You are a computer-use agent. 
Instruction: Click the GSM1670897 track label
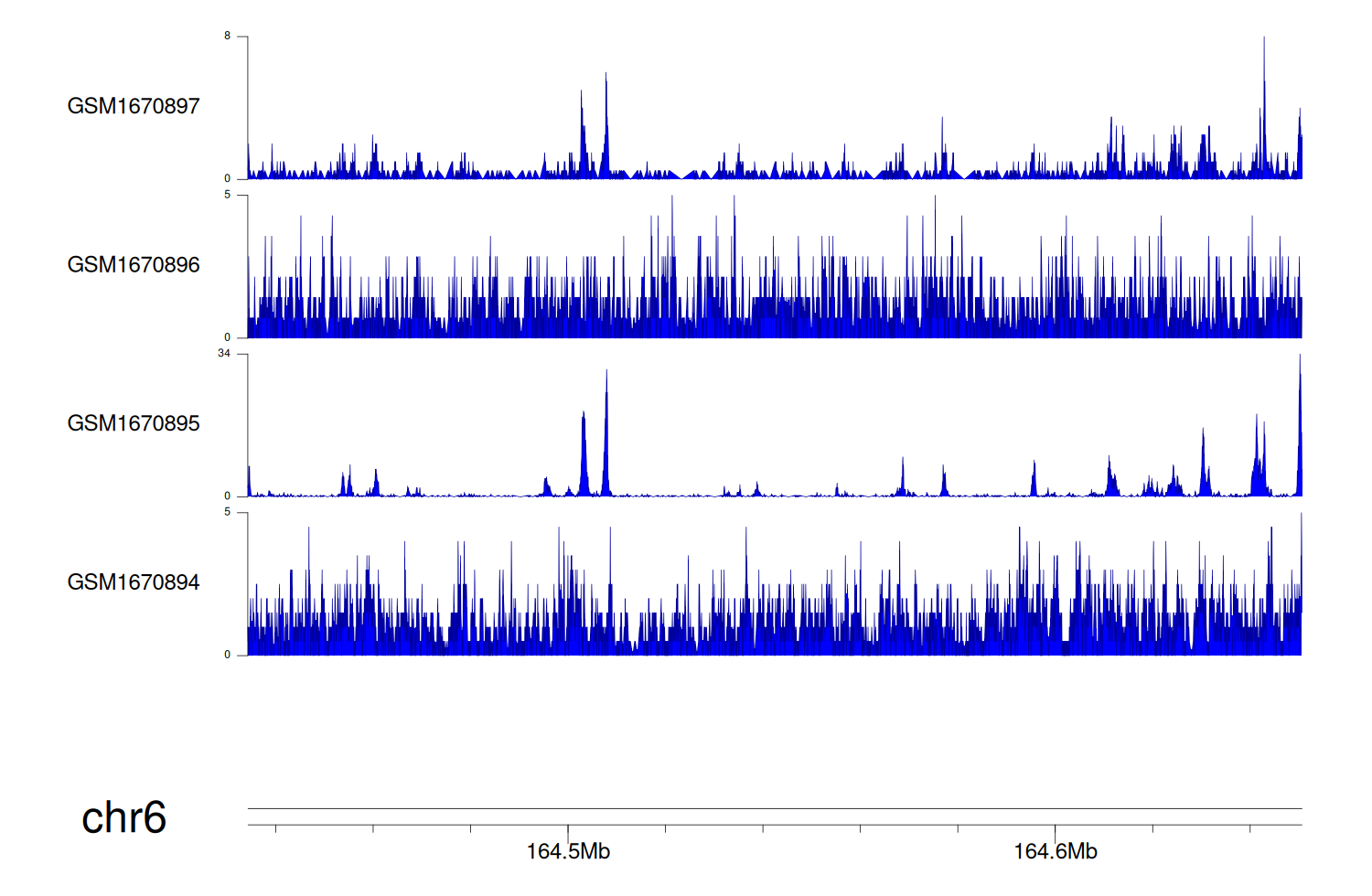click(134, 106)
